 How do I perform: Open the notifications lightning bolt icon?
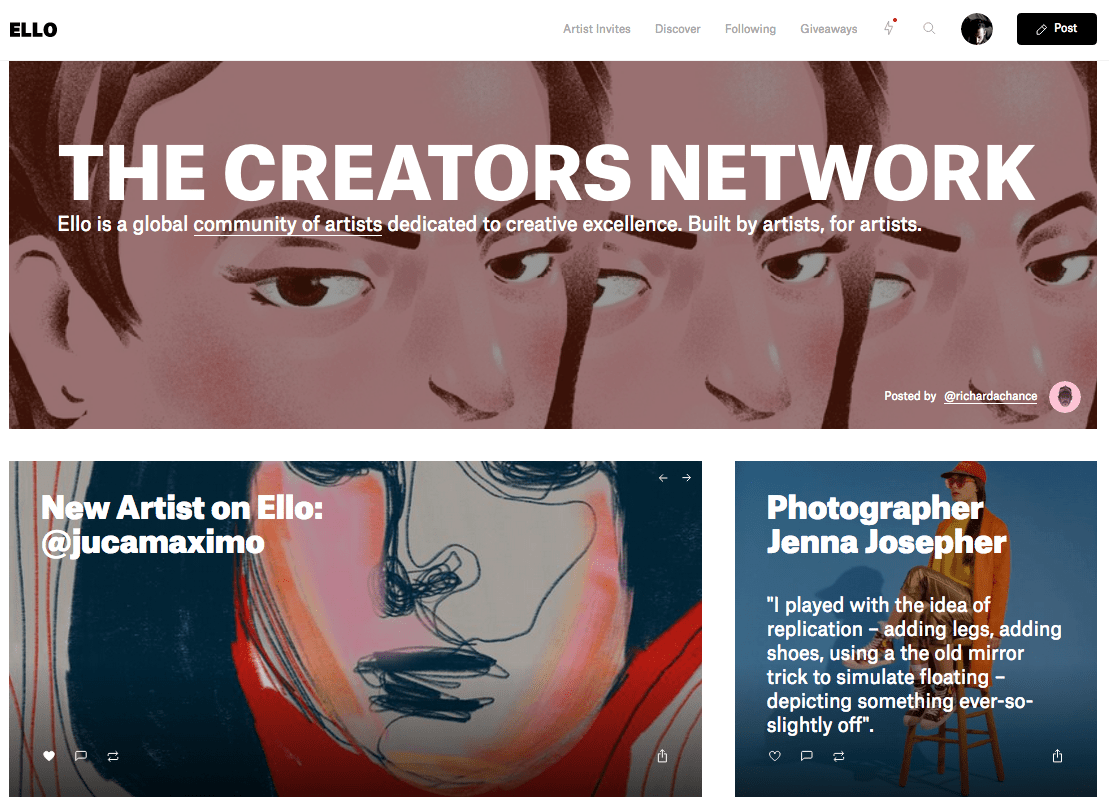click(889, 28)
